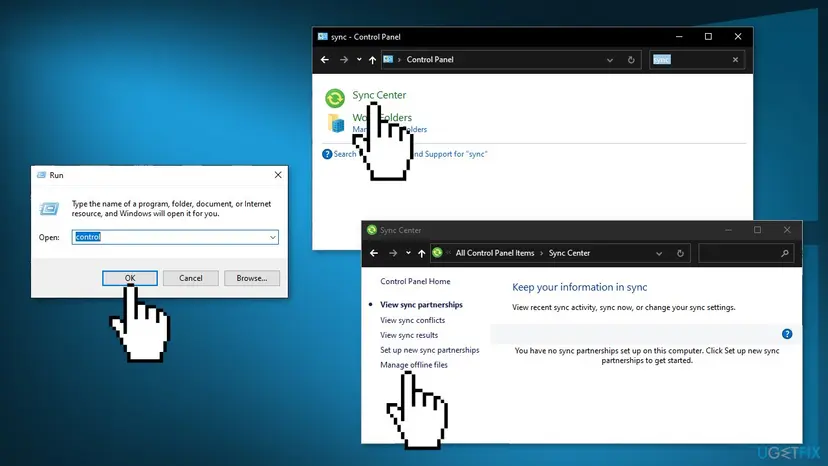828x466 pixels.
Task: Click Control Panel icon in address bar
Action: pos(388,59)
